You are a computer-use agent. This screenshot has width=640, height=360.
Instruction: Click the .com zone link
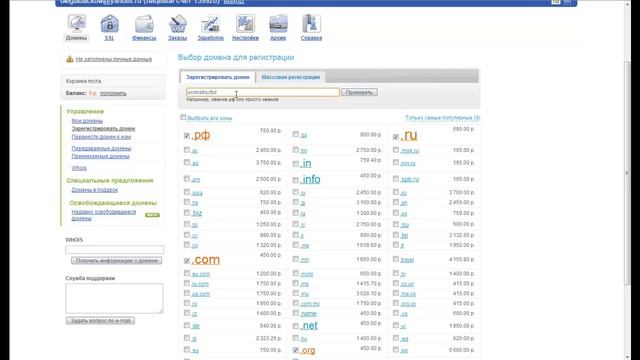tap(206, 260)
